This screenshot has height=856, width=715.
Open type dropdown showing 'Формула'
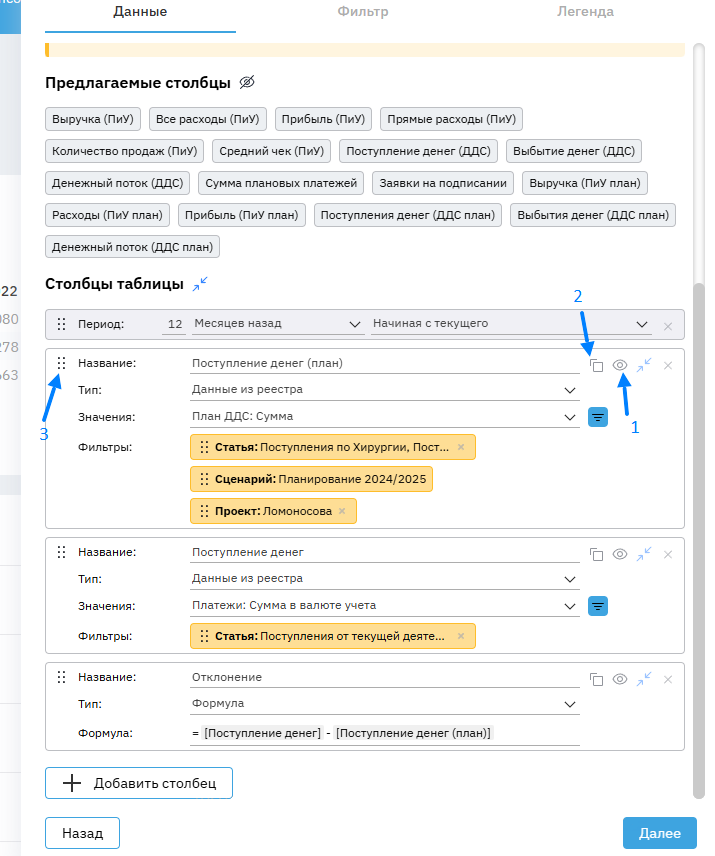pyautogui.click(x=384, y=704)
